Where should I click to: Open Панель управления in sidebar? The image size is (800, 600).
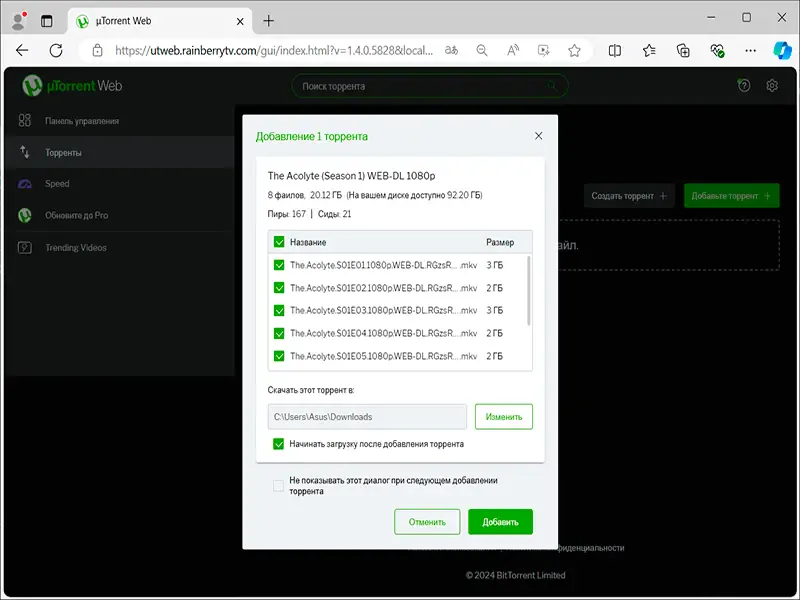119,121
